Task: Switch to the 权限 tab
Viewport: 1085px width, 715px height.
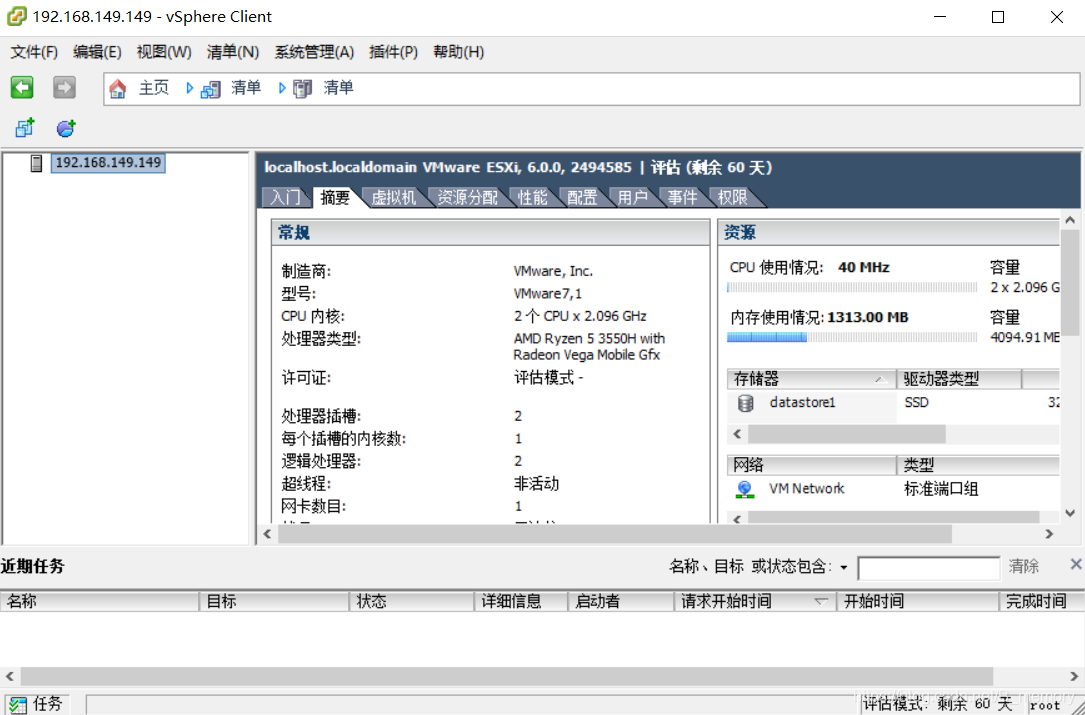Action: (733, 197)
